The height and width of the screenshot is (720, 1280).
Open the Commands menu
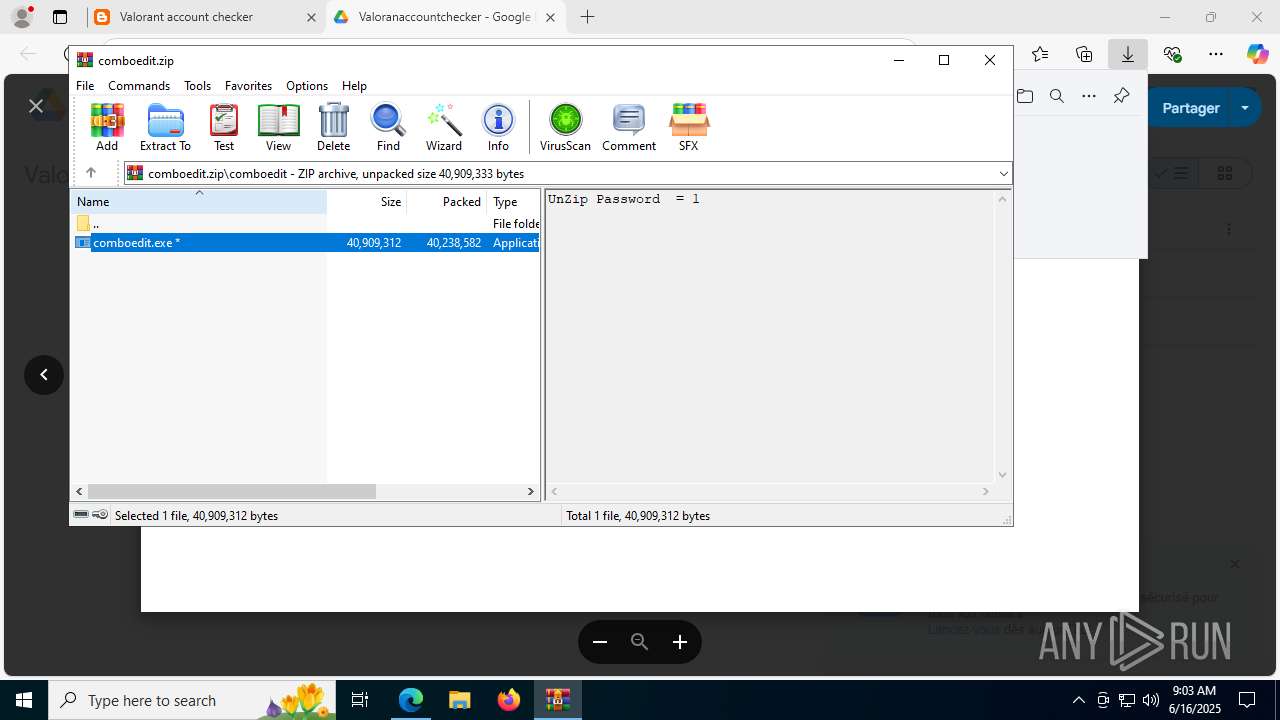[x=139, y=86]
